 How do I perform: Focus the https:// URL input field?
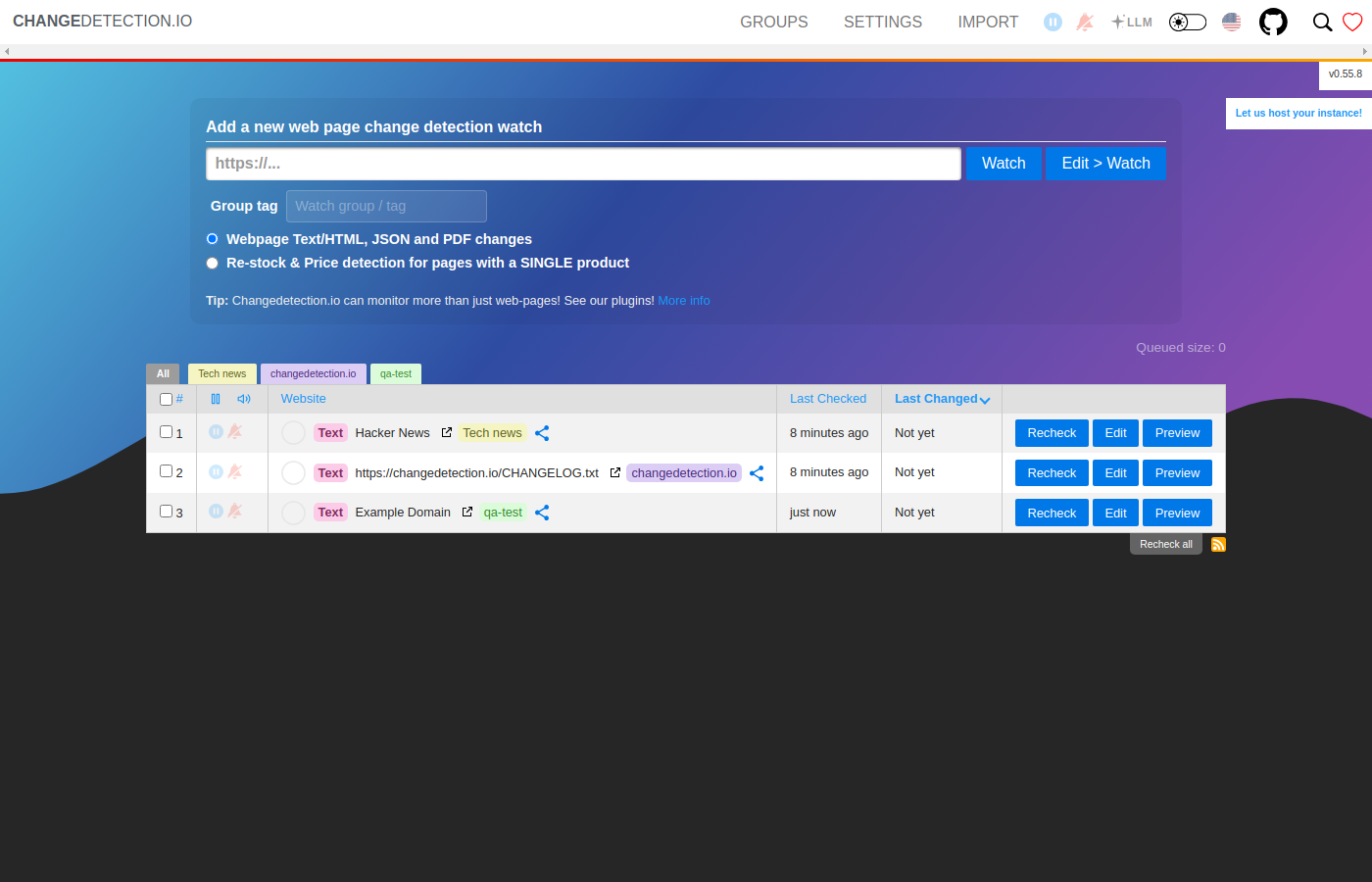click(x=583, y=164)
